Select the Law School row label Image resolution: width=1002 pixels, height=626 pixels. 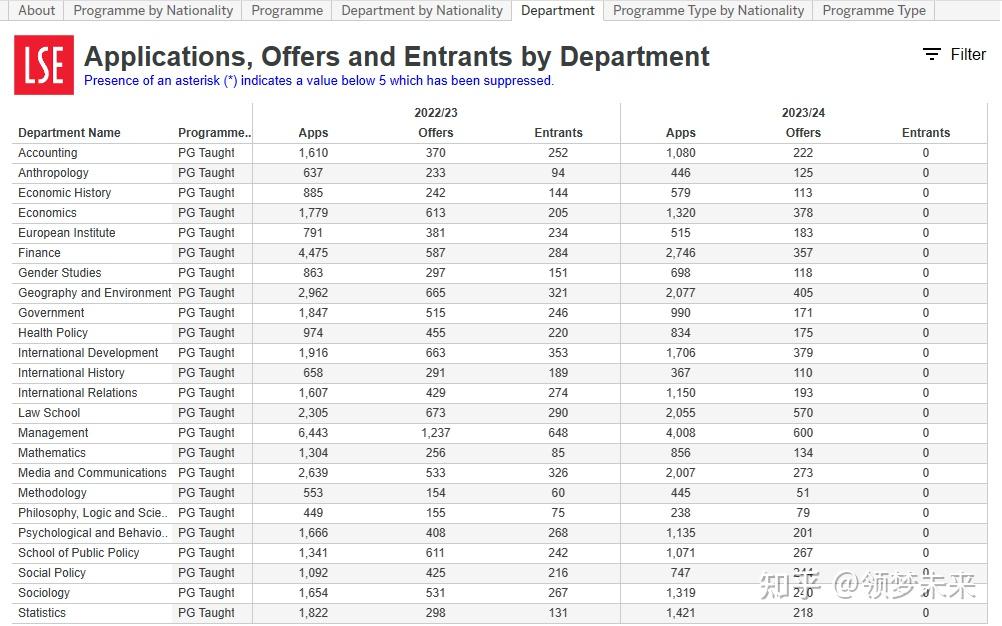tap(49, 413)
